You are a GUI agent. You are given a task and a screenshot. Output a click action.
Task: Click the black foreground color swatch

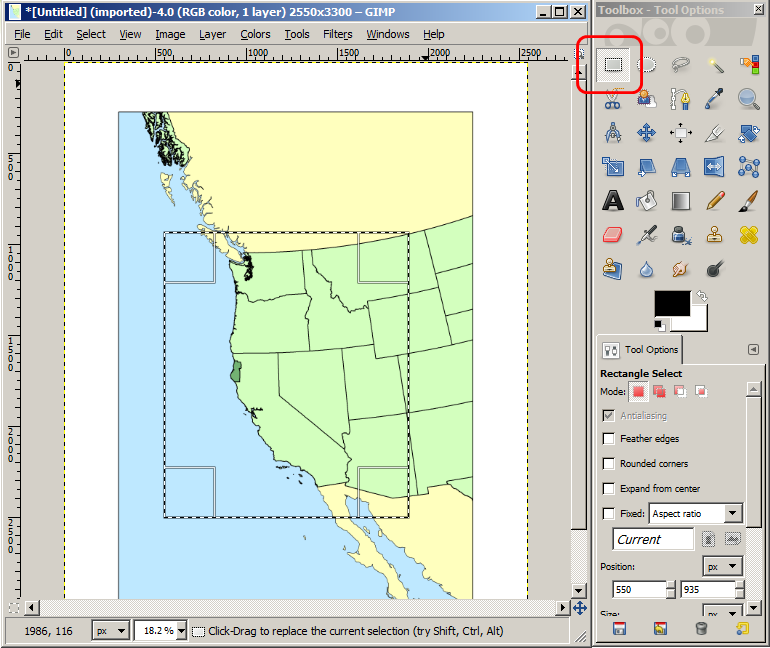click(x=670, y=304)
